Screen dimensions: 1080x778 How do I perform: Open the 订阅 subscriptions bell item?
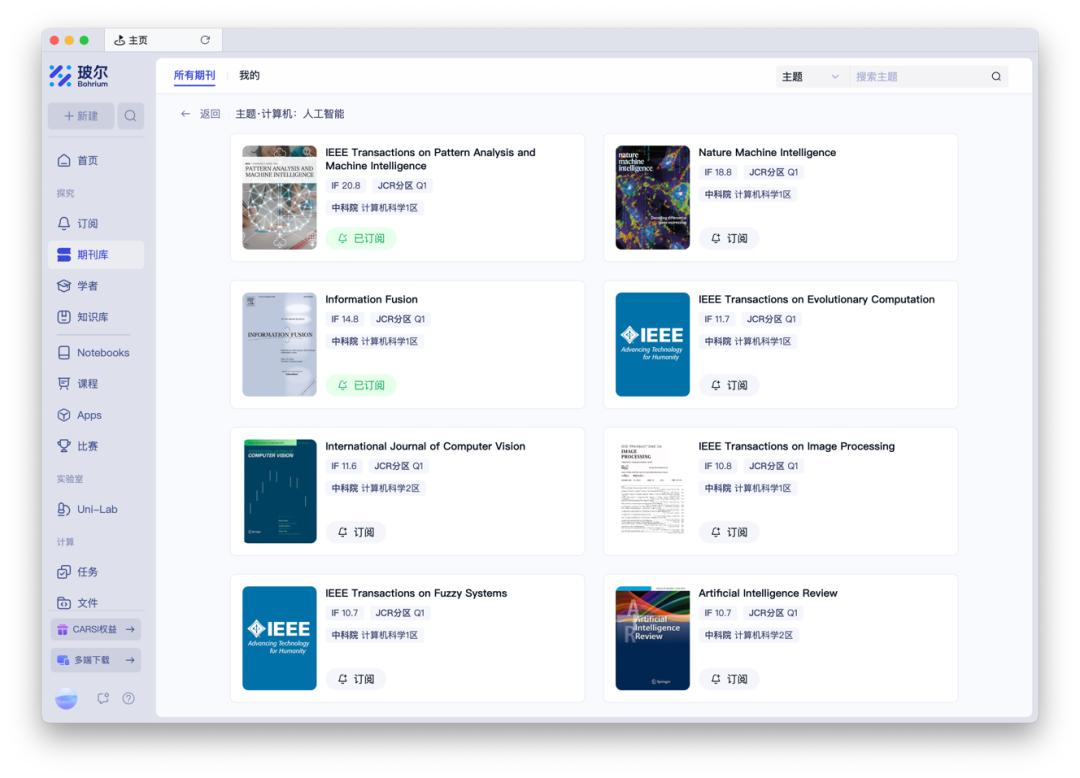[x=96, y=223]
